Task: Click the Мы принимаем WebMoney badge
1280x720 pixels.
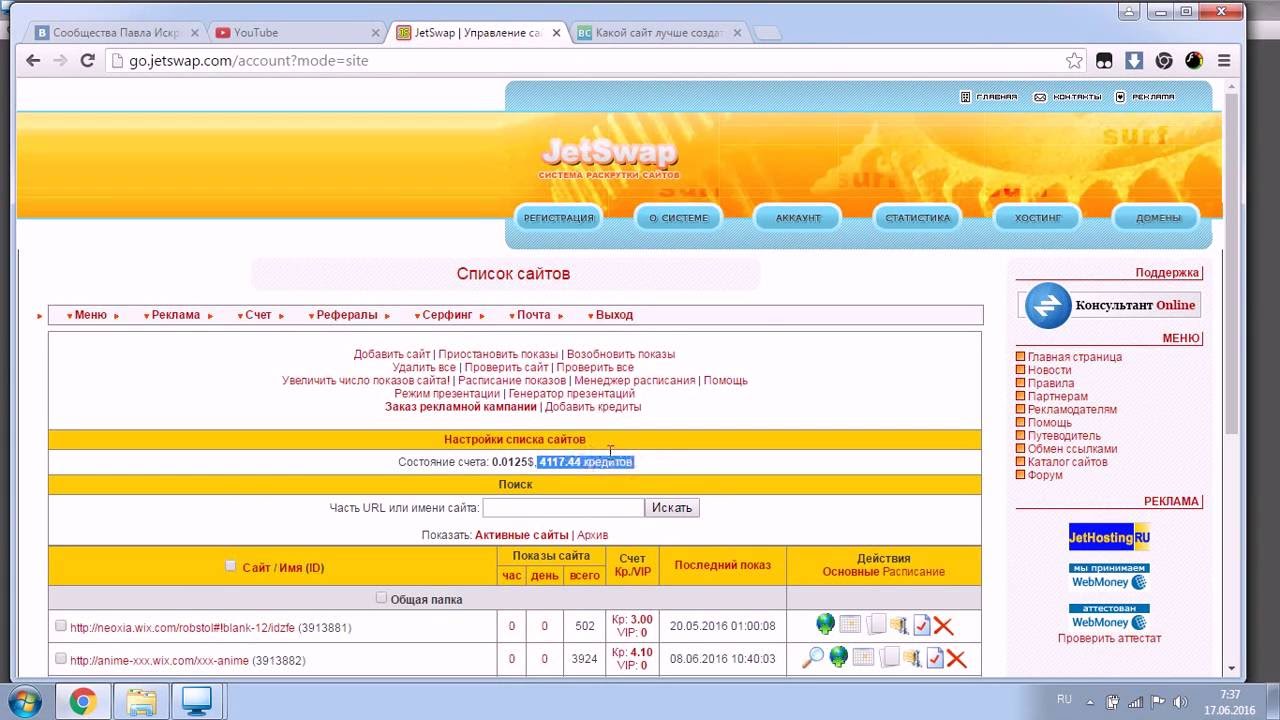Action: click(x=1109, y=576)
